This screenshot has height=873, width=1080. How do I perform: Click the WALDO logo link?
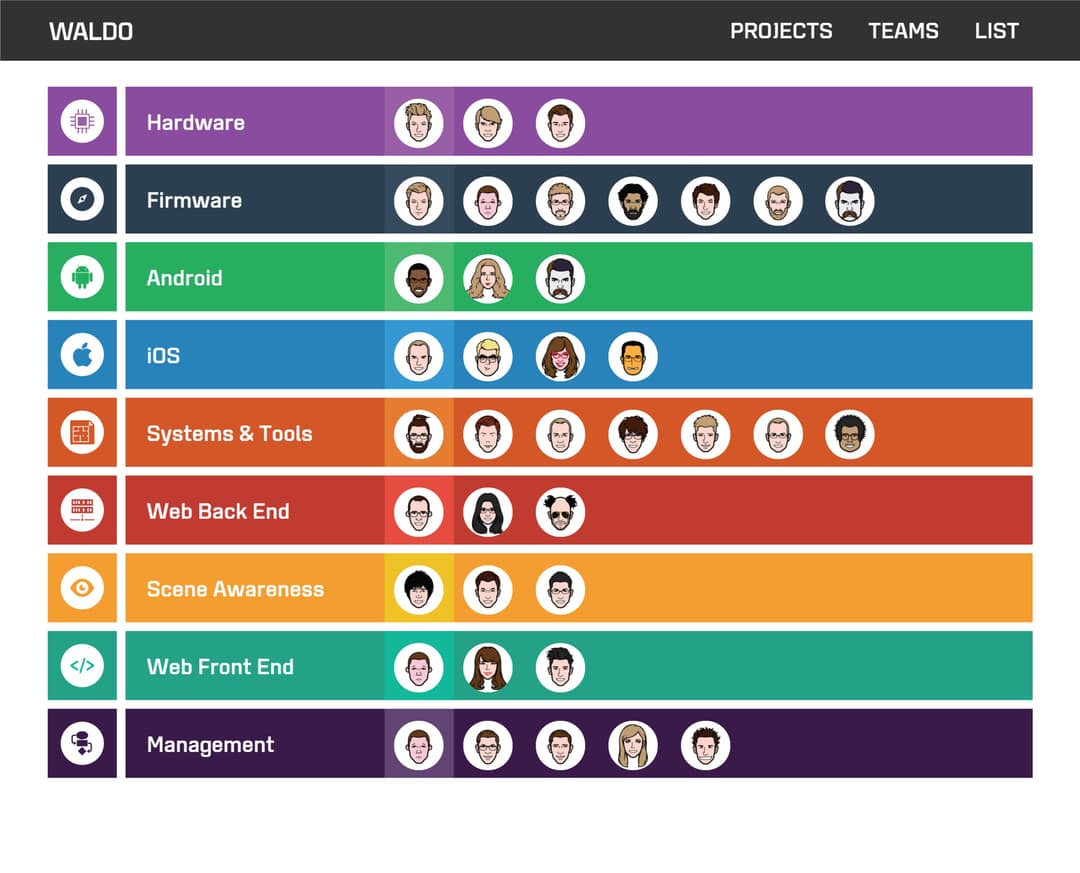pos(91,32)
